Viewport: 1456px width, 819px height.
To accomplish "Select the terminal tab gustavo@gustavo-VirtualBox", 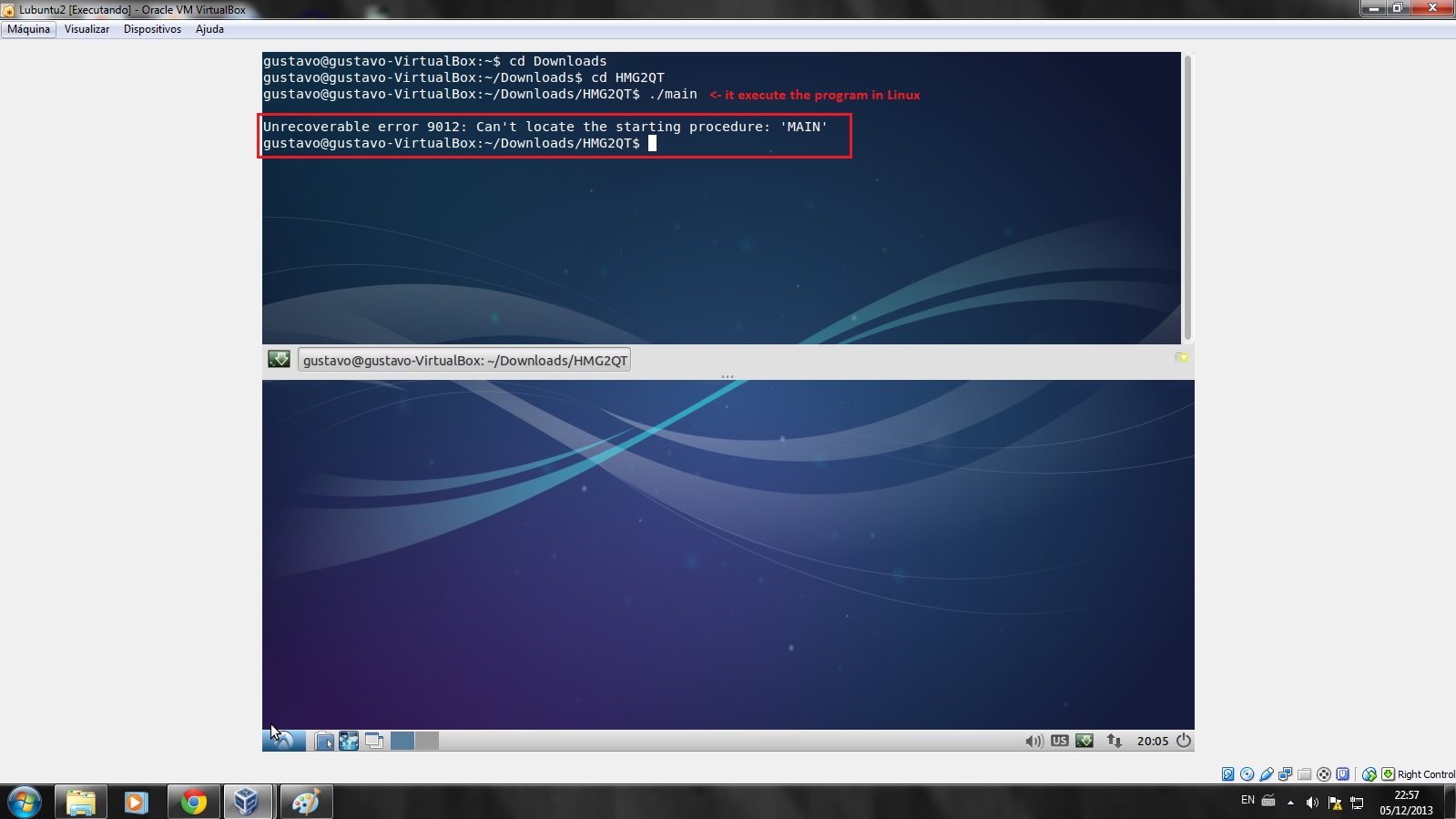I will [464, 360].
